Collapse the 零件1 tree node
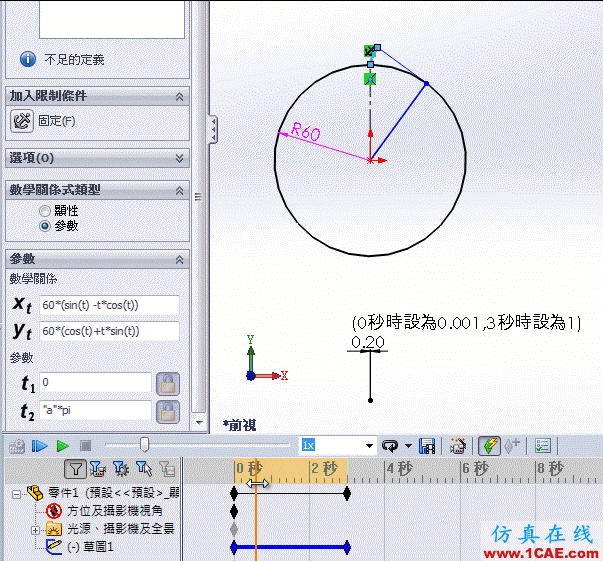The height and width of the screenshot is (561, 603). 16,494
